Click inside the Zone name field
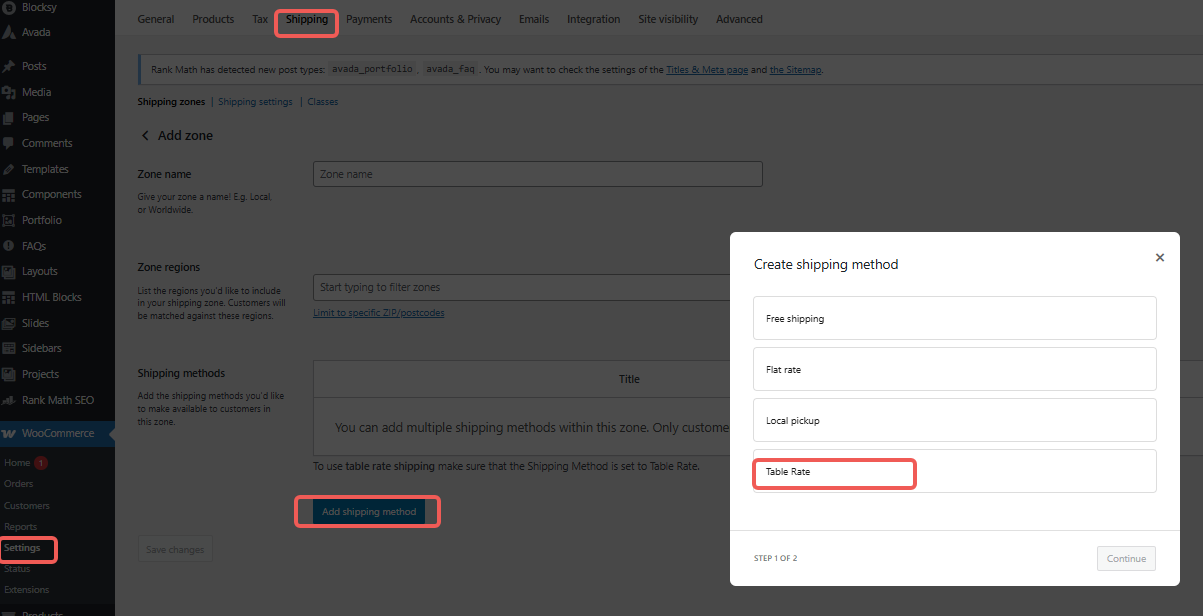 (x=537, y=173)
